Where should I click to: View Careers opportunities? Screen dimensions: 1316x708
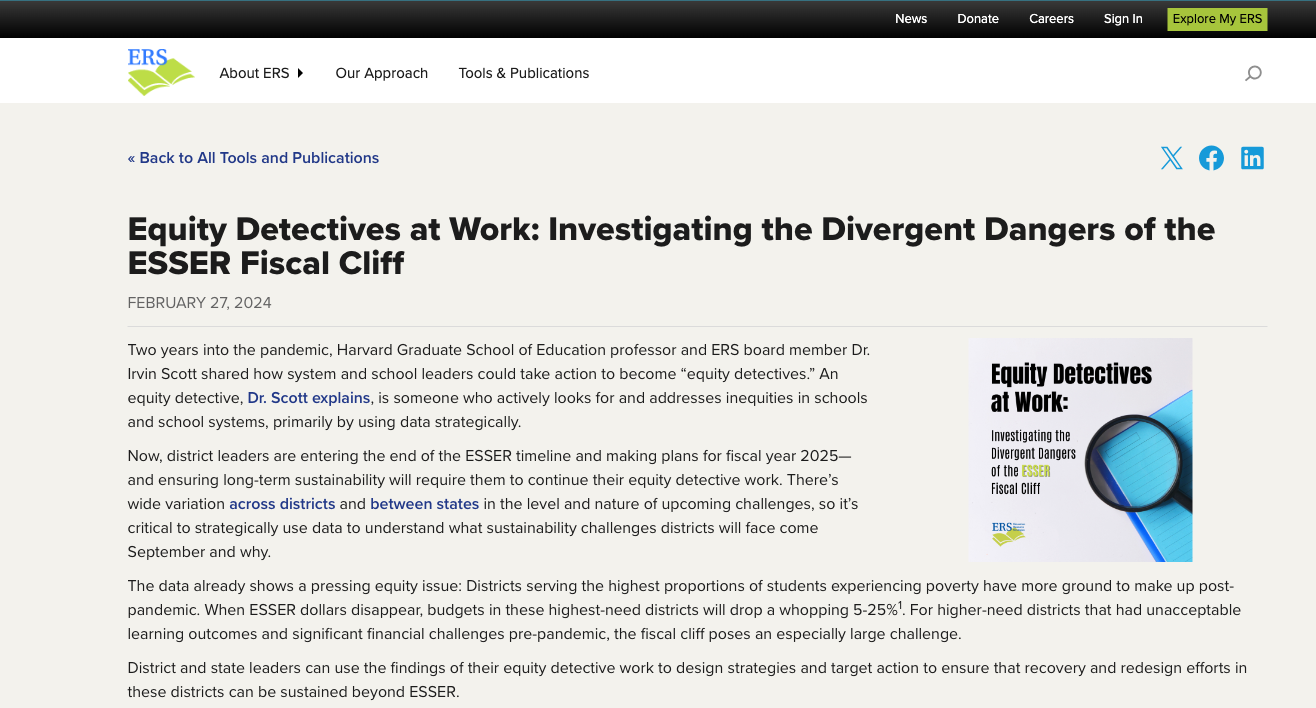pos(1051,18)
